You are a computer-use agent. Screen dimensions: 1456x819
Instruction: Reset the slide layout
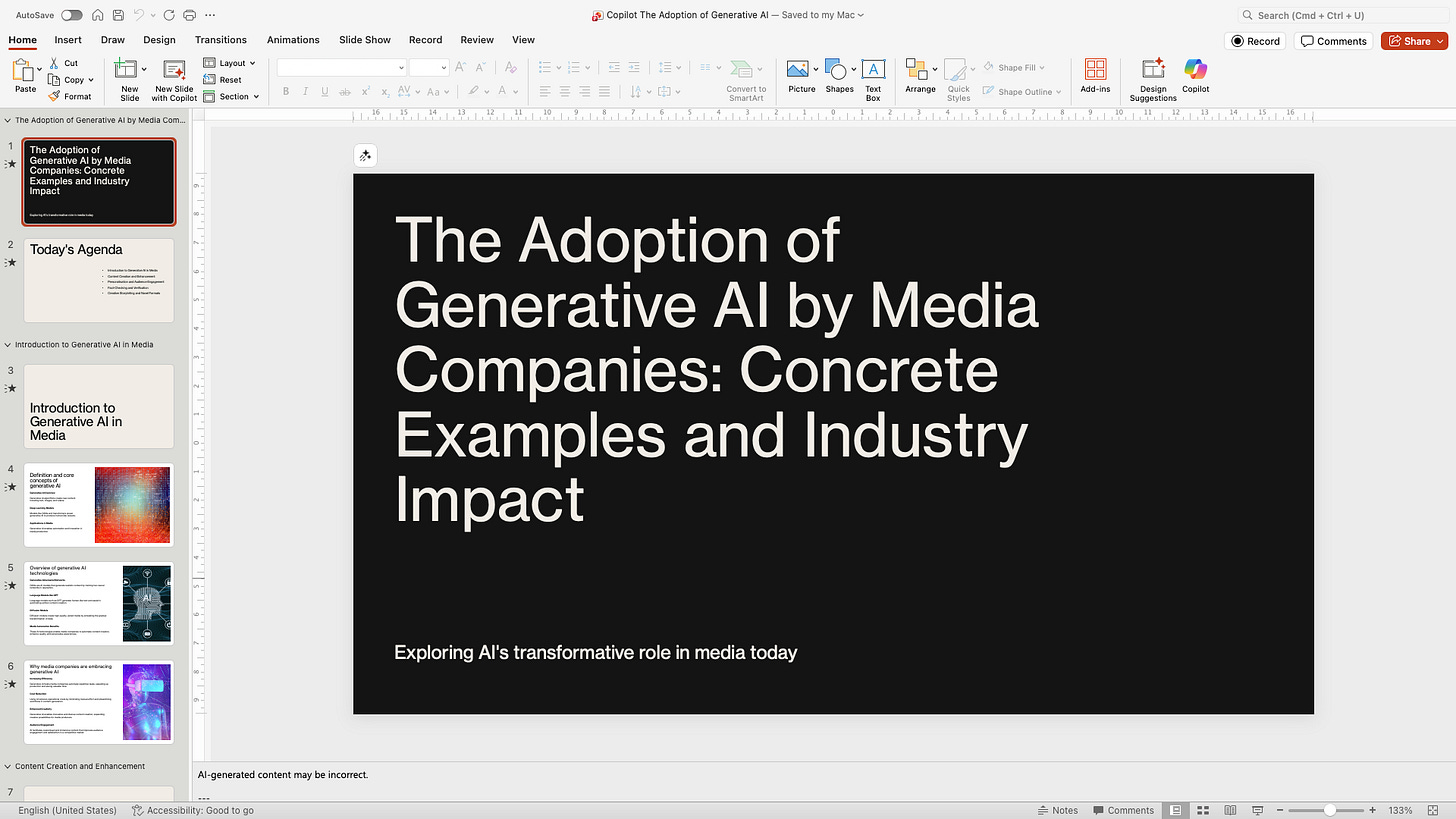tap(223, 80)
